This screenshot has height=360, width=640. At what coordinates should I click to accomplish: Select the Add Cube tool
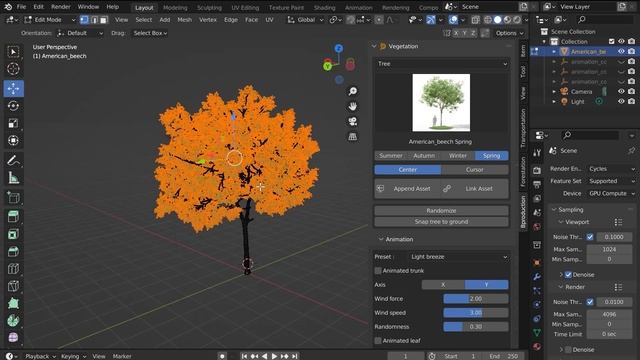(x=13, y=198)
